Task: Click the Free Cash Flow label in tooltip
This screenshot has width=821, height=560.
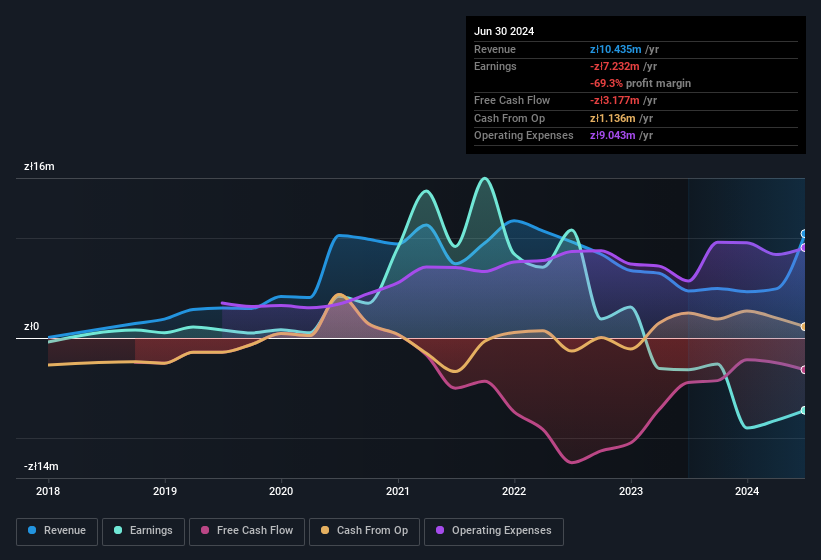Action: point(512,100)
